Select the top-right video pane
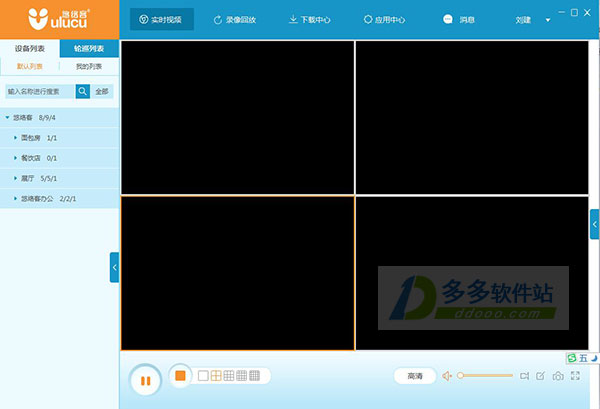 click(472, 117)
